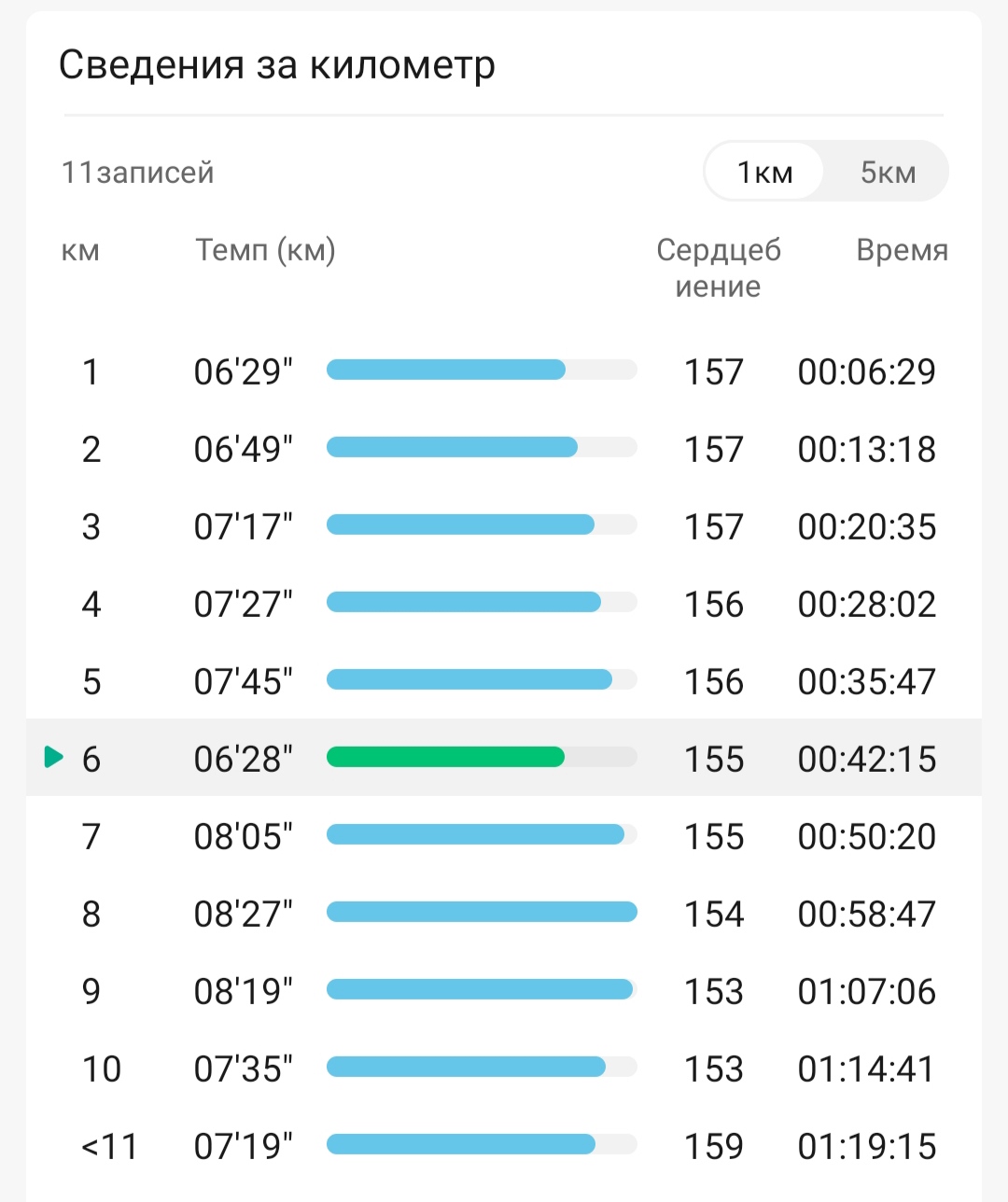The width and height of the screenshot is (1008, 1202).
Task: Click the Время column header
Action: pyautogui.click(x=902, y=250)
